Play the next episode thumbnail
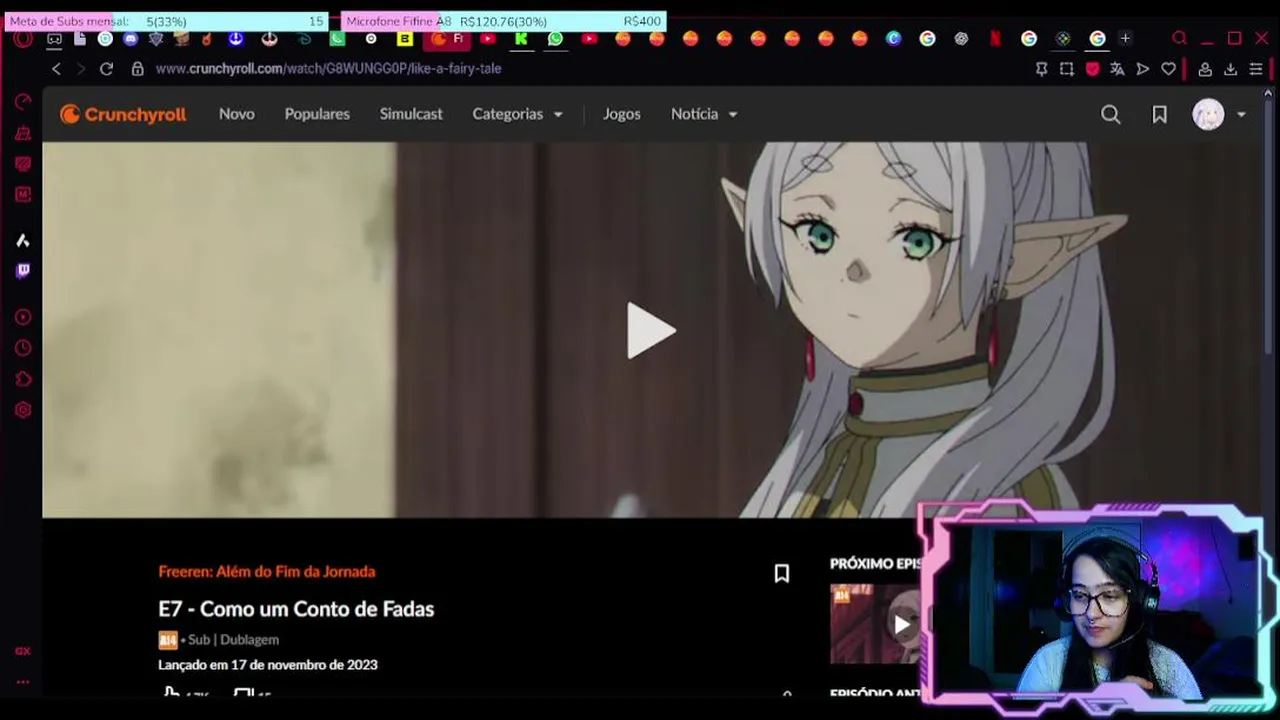1280x720 pixels. (x=901, y=625)
